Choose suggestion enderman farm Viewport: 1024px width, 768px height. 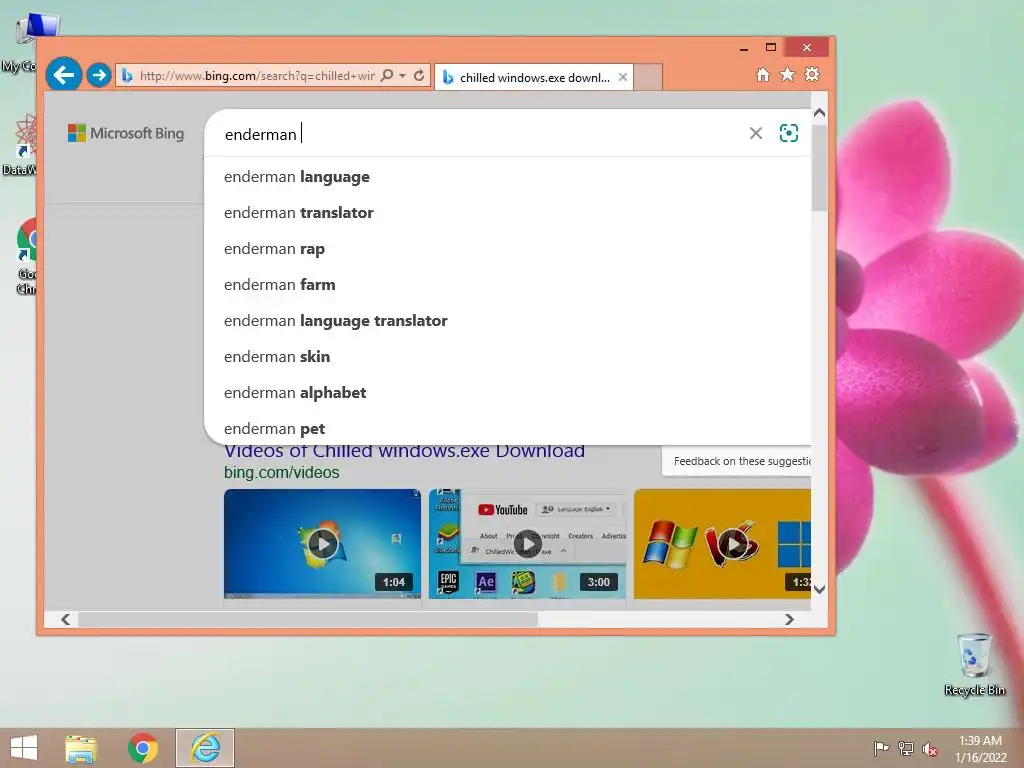click(507, 285)
